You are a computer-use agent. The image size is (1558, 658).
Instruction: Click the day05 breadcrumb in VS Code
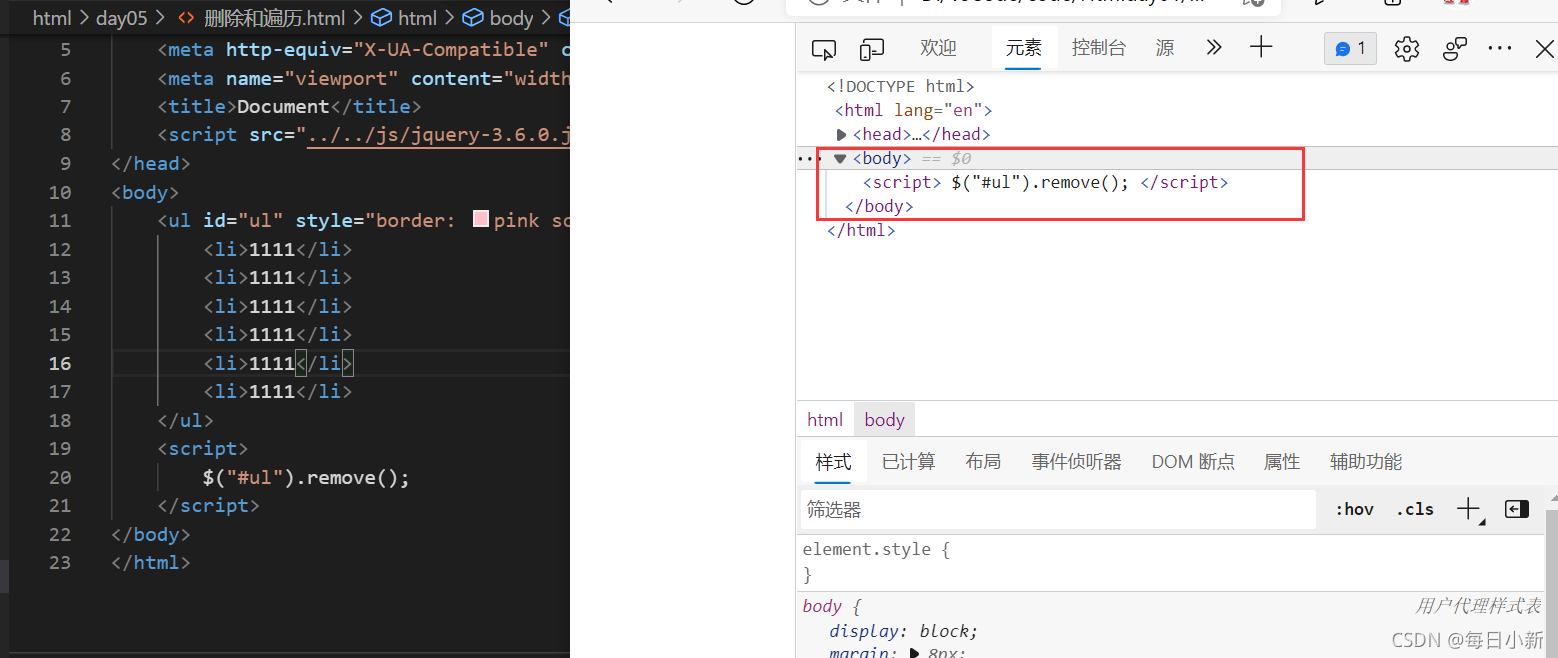pyautogui.click(x=122, y=18)
